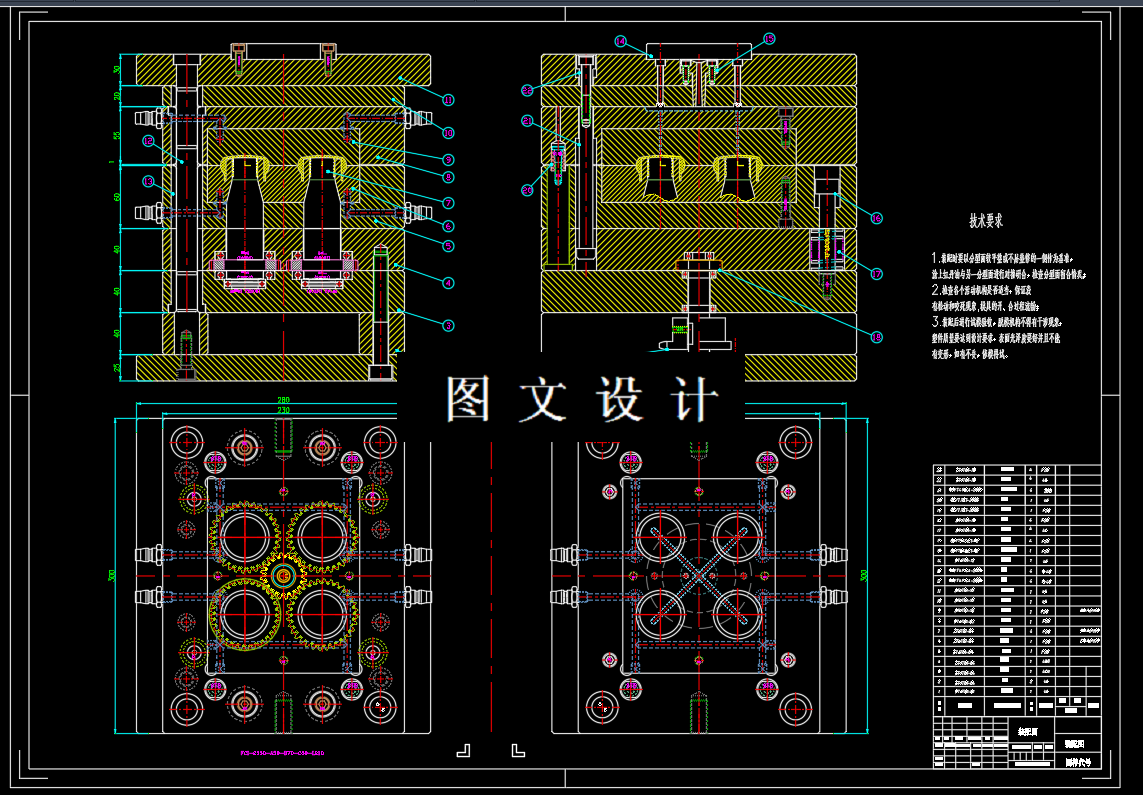Select callout balloon 20
Screen dimensions: 1143x795
528,190
